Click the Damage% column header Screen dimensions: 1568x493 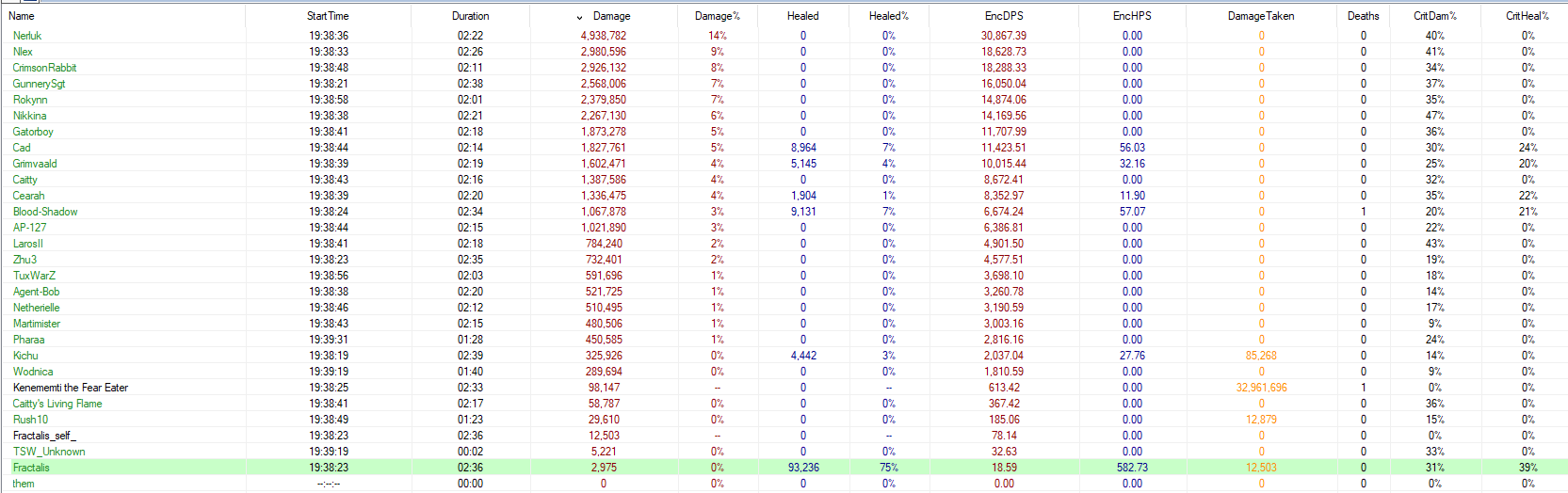click(717, 16)
